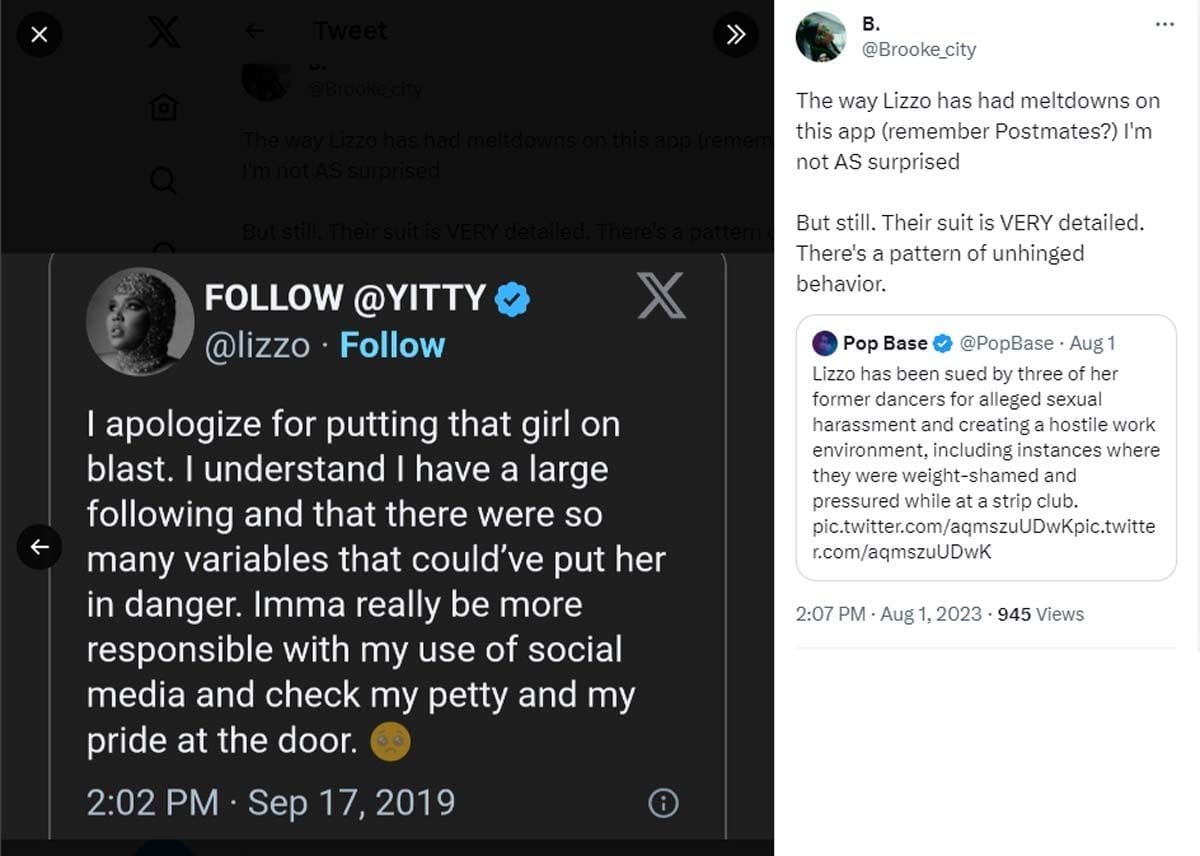The width and height of the screenshot is (1200, 856).
Task: Click the X logo inside the embedded tweet
Action: (662, 298)
